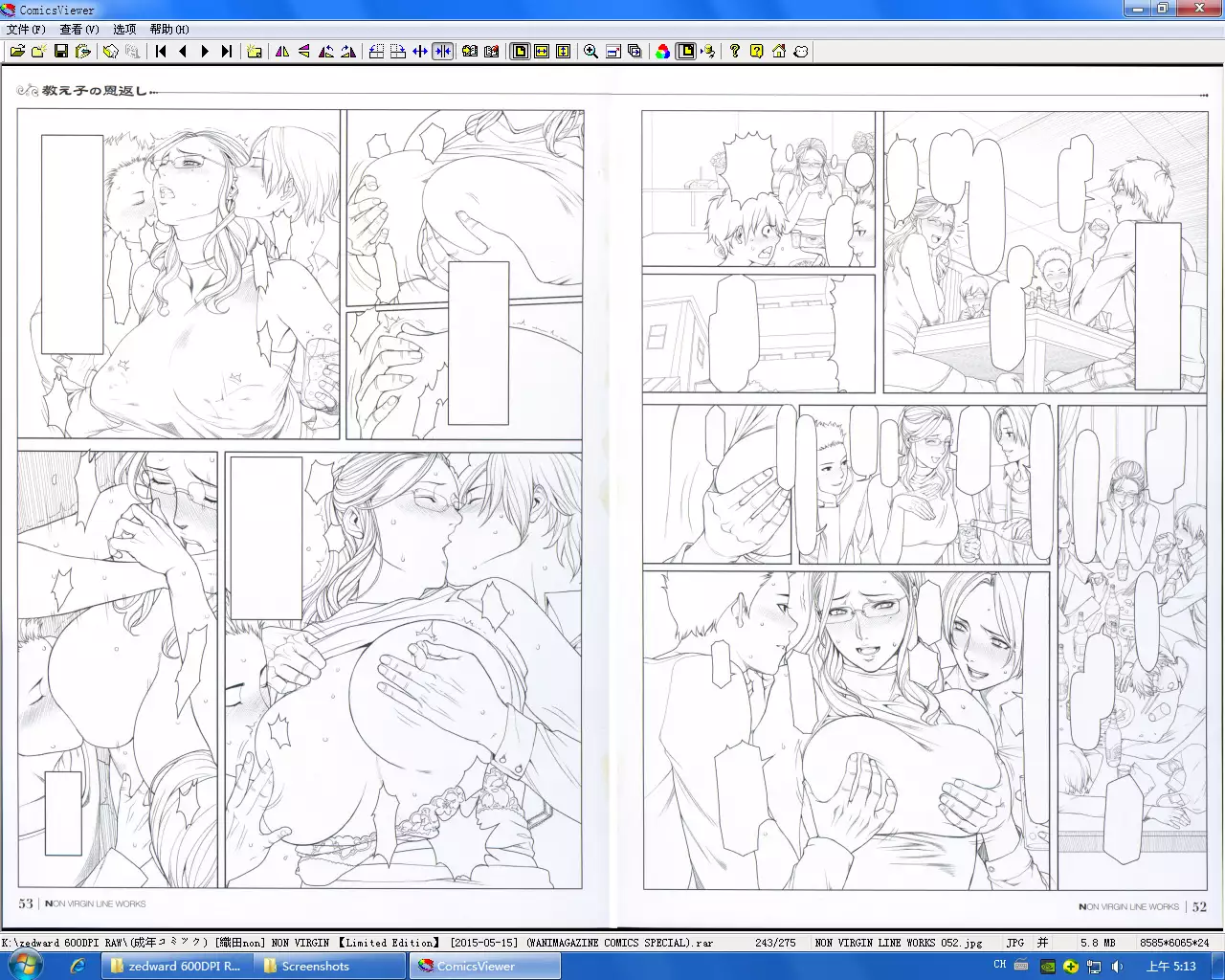Click the save (floppy disk) icon

click(x=61, y=52)
